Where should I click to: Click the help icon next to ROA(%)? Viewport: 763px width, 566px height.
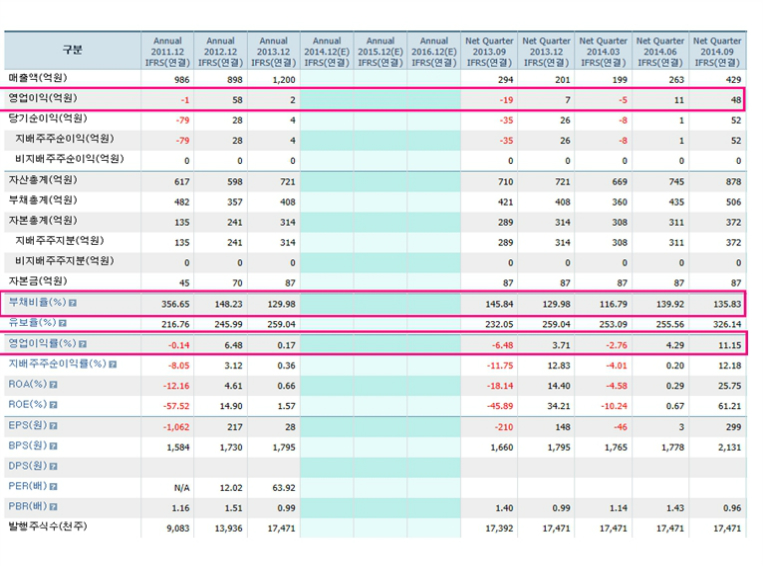53,384
